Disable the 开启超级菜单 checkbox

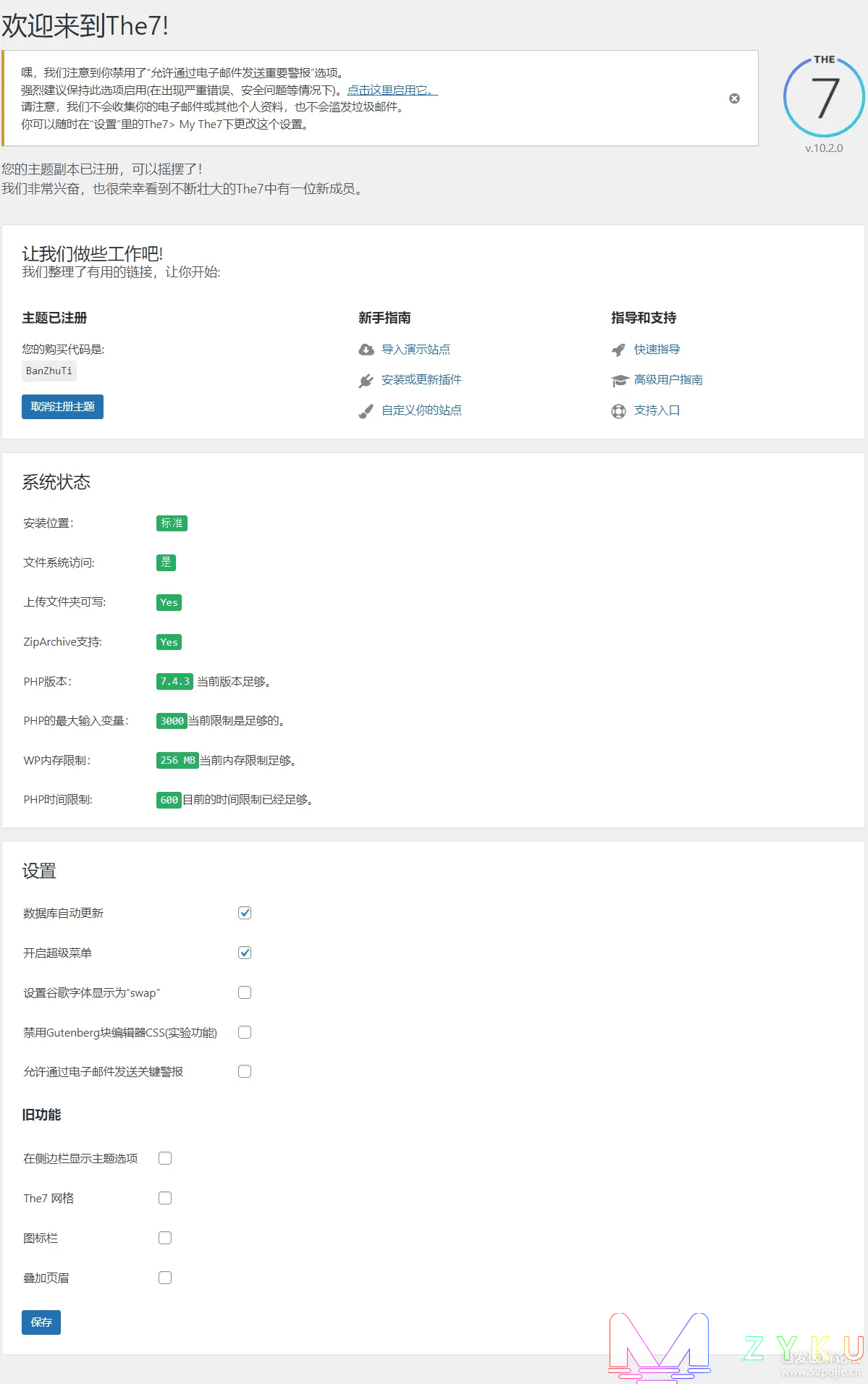(x=245, y=953)
